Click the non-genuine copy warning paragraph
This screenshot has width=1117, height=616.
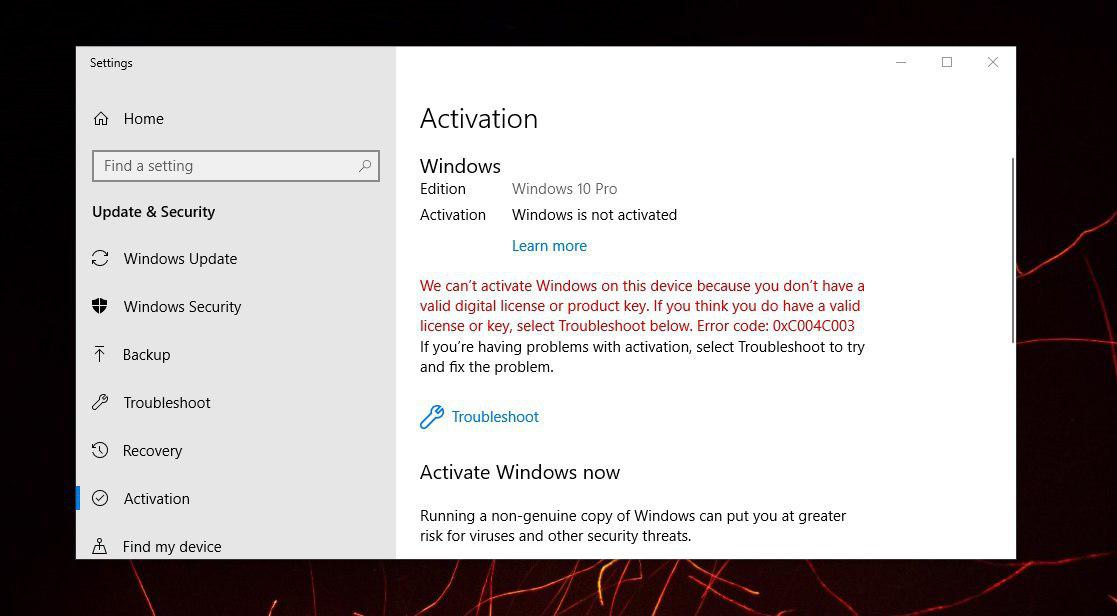pyautogui.click(x=633, y=526)
